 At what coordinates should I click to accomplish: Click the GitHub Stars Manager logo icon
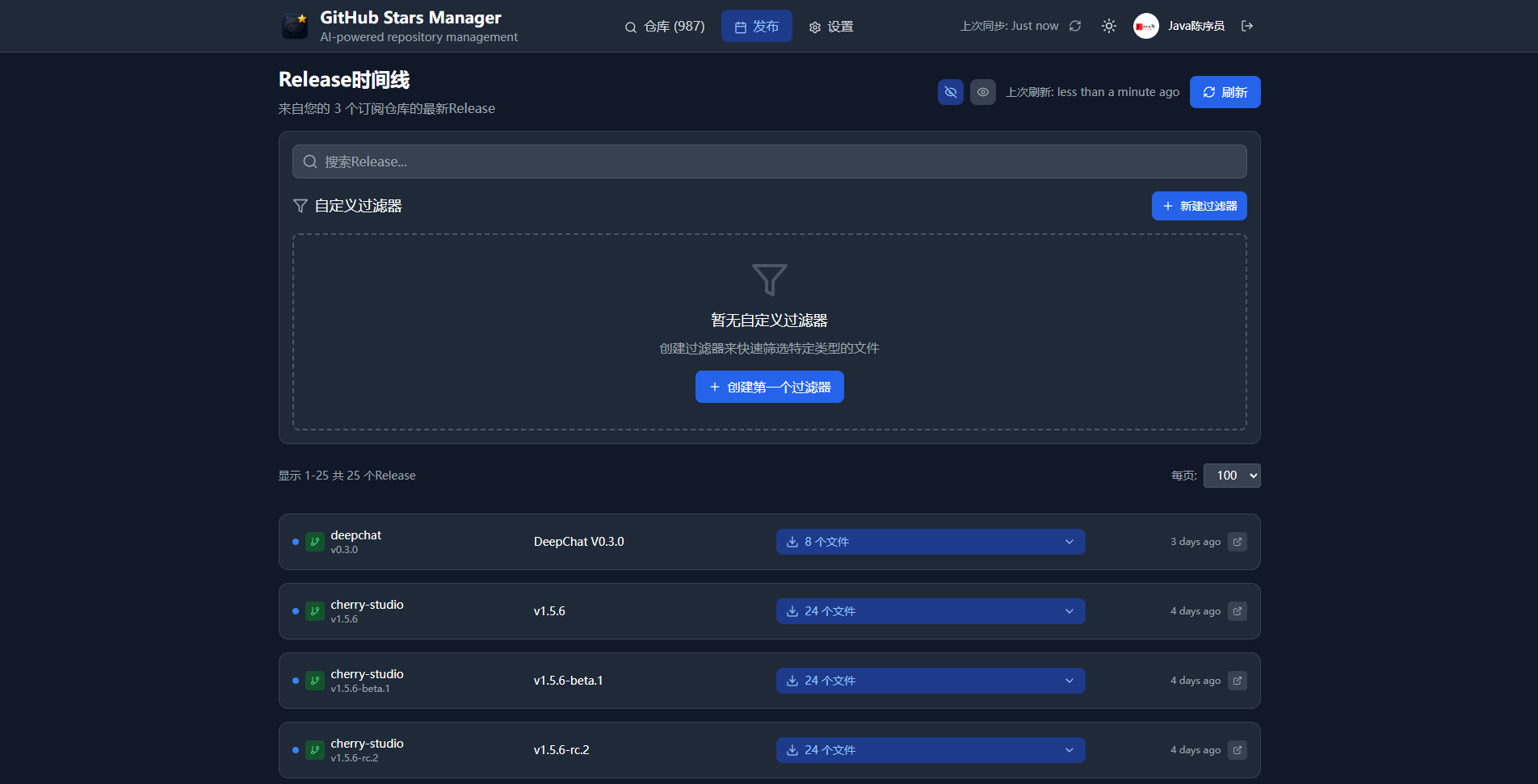pos(295,26)
